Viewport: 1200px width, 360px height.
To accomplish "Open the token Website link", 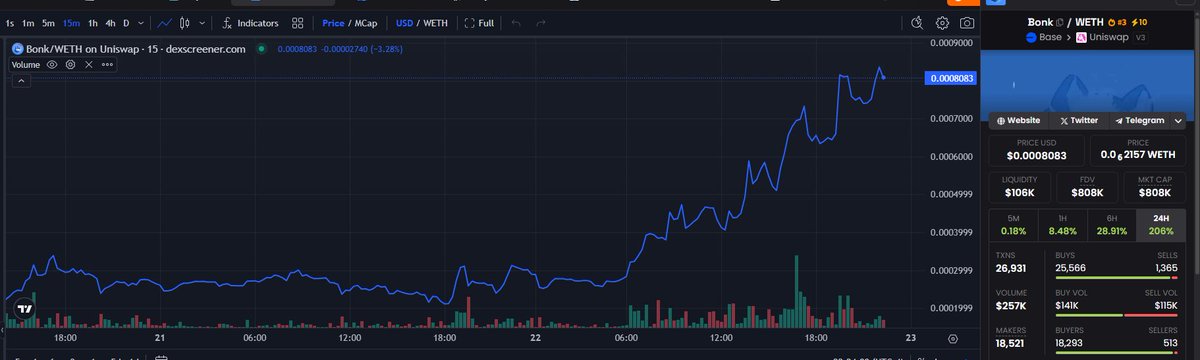I will click(1018, 120).
